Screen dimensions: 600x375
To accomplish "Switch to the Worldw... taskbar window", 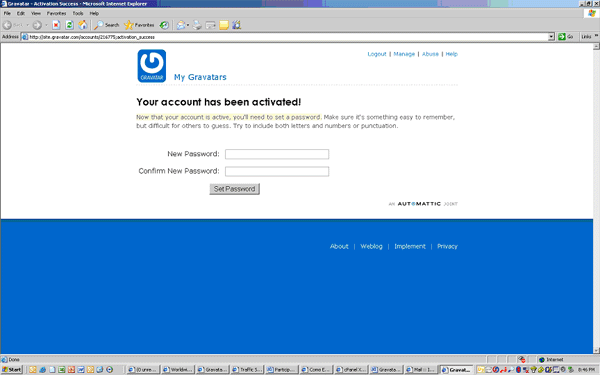I will [x=178, y=370].
